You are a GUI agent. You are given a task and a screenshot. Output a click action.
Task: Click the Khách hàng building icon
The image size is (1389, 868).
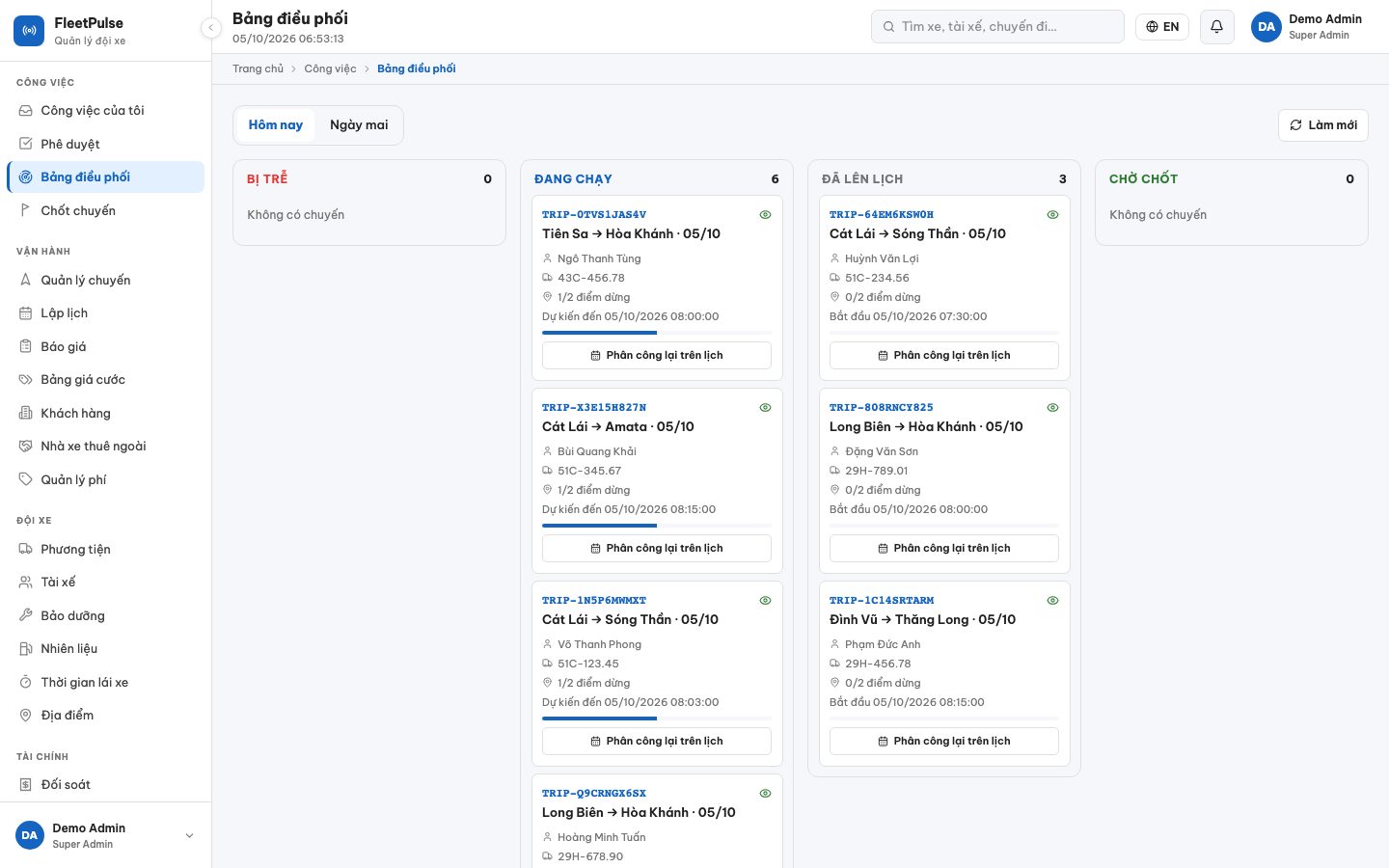pos(26,413)
